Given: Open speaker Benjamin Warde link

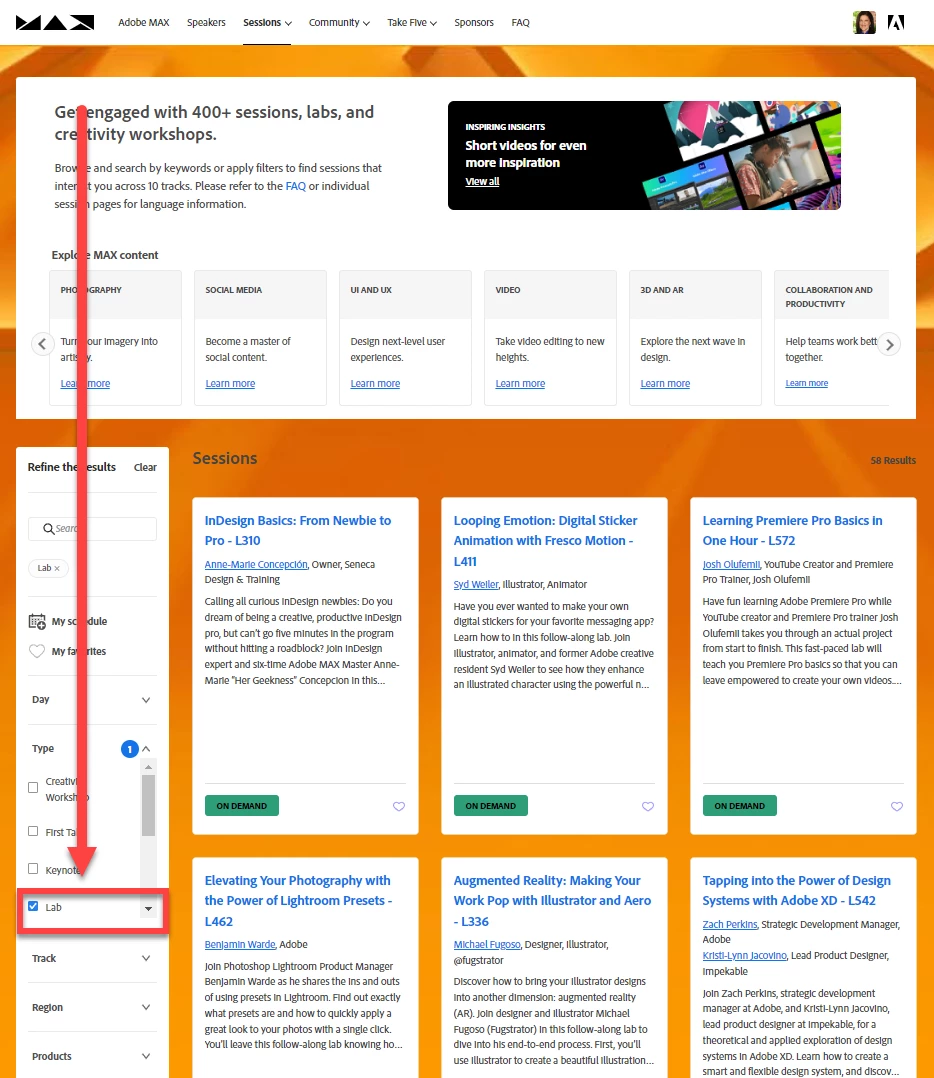Looking at the screenshot, I should 240,945.
